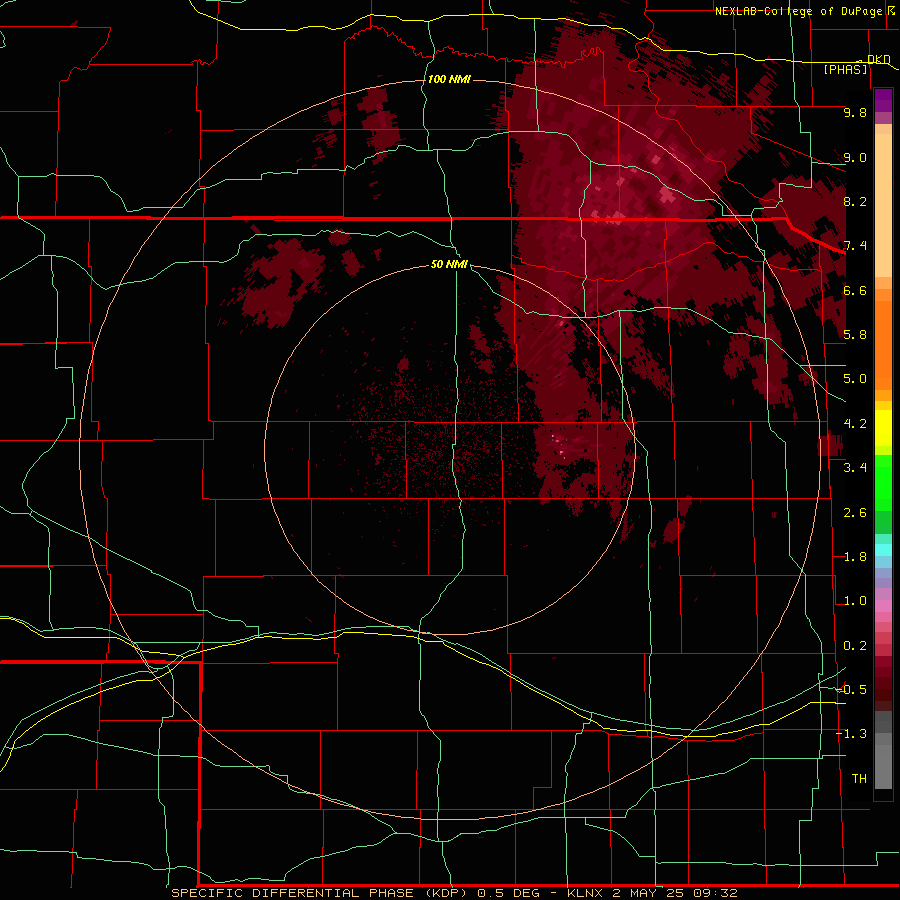This screenshot has height=900, width=900.
Task: Click the 4.2 scale value
Action: [855, 424]
